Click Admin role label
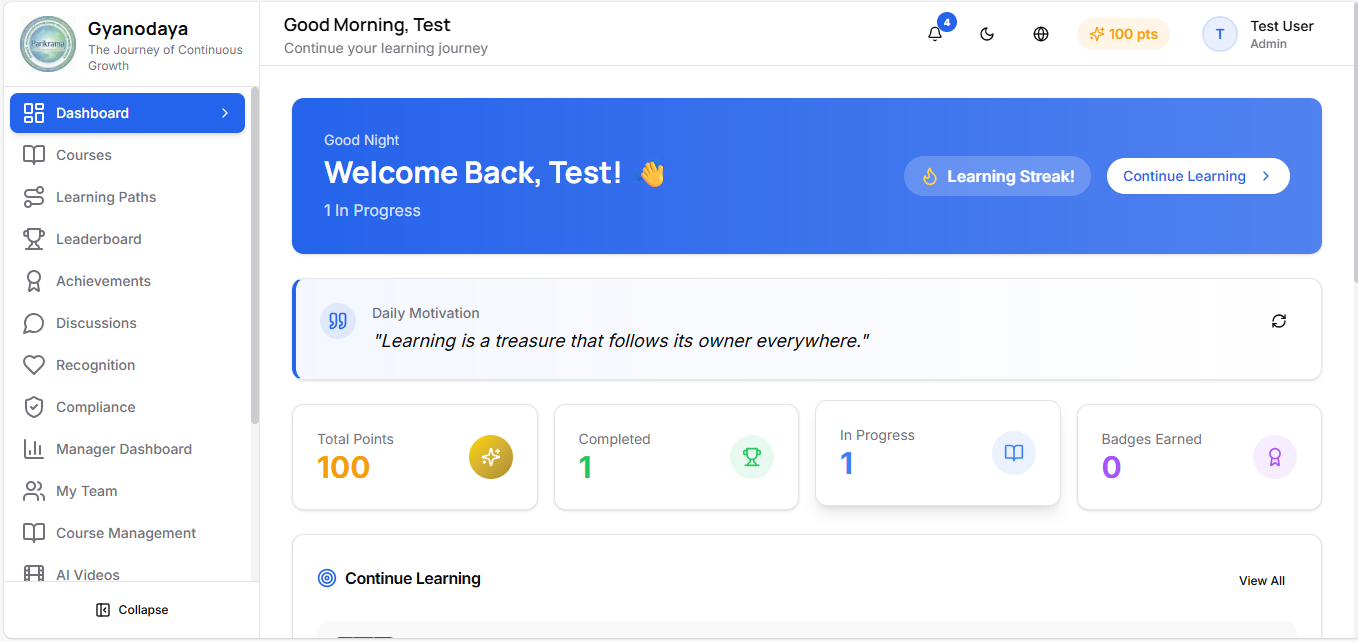 point(1269,44)
